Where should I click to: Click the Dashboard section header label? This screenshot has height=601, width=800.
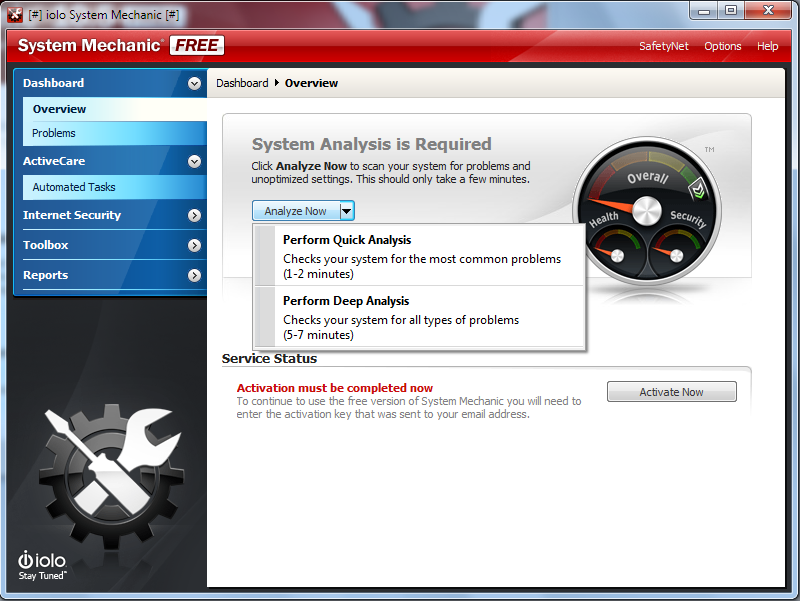click(54, 83)
